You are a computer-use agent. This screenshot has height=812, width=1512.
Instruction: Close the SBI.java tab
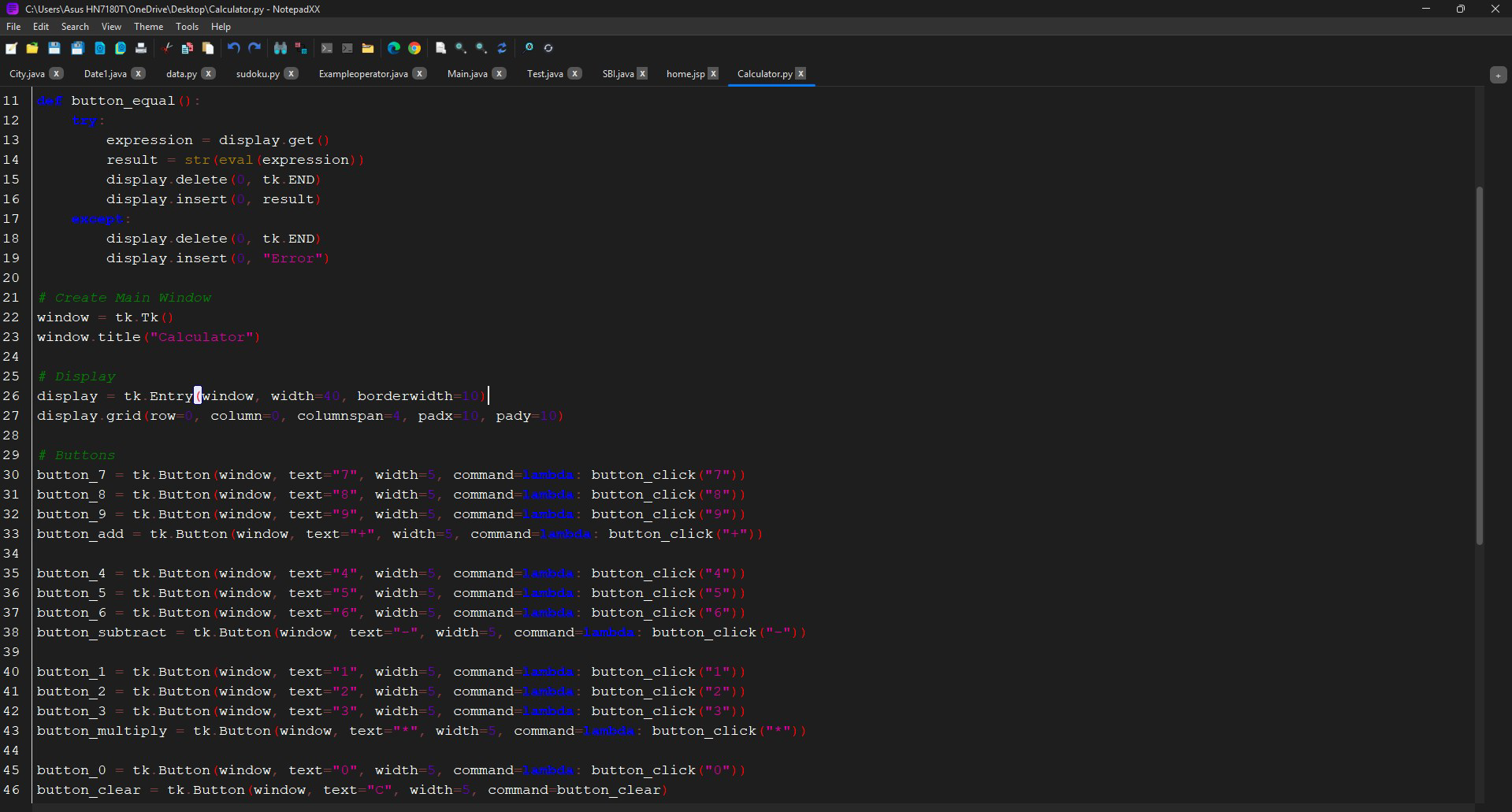coord(642,73)
